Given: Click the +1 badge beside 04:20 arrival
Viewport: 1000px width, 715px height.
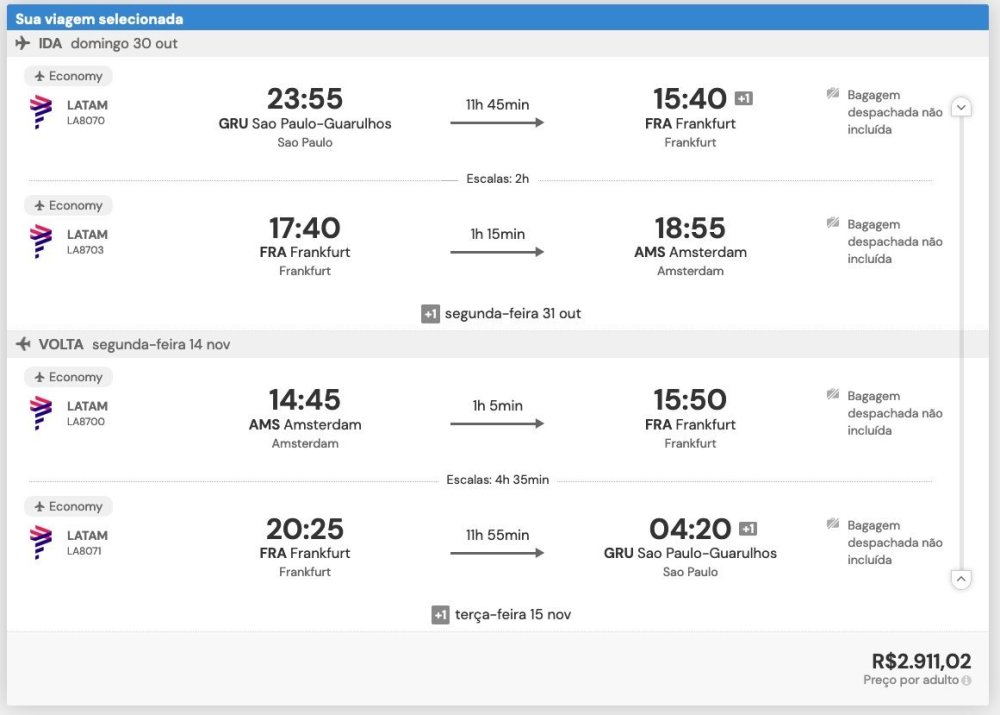Looking at the screenshot, I should coord(747,528).
